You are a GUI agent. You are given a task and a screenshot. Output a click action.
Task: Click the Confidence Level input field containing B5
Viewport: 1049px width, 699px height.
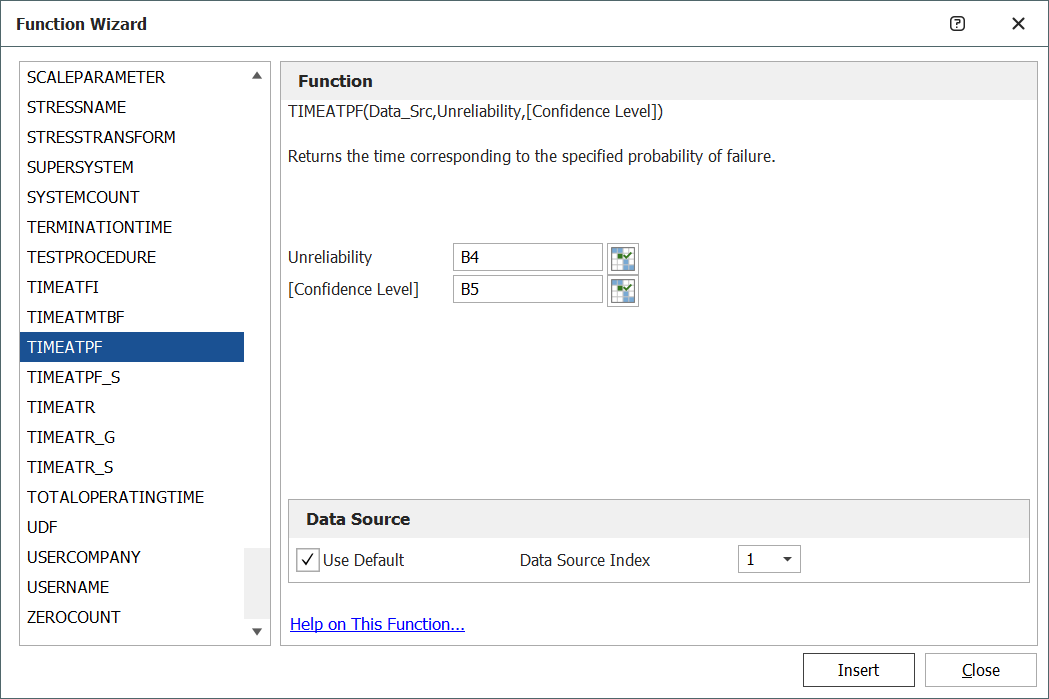(527, 289)
